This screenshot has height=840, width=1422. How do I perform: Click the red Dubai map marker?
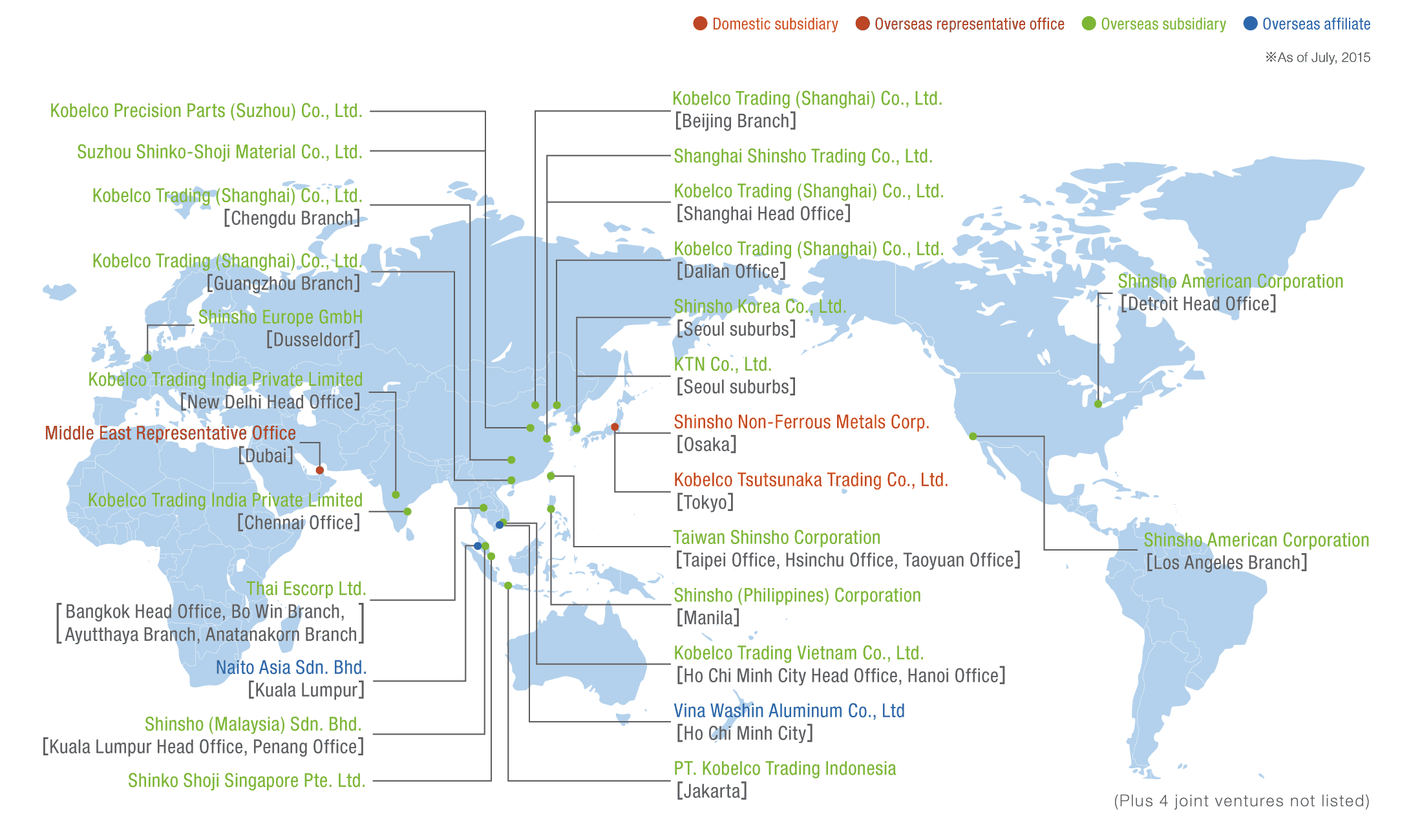[x=320, y=470]
